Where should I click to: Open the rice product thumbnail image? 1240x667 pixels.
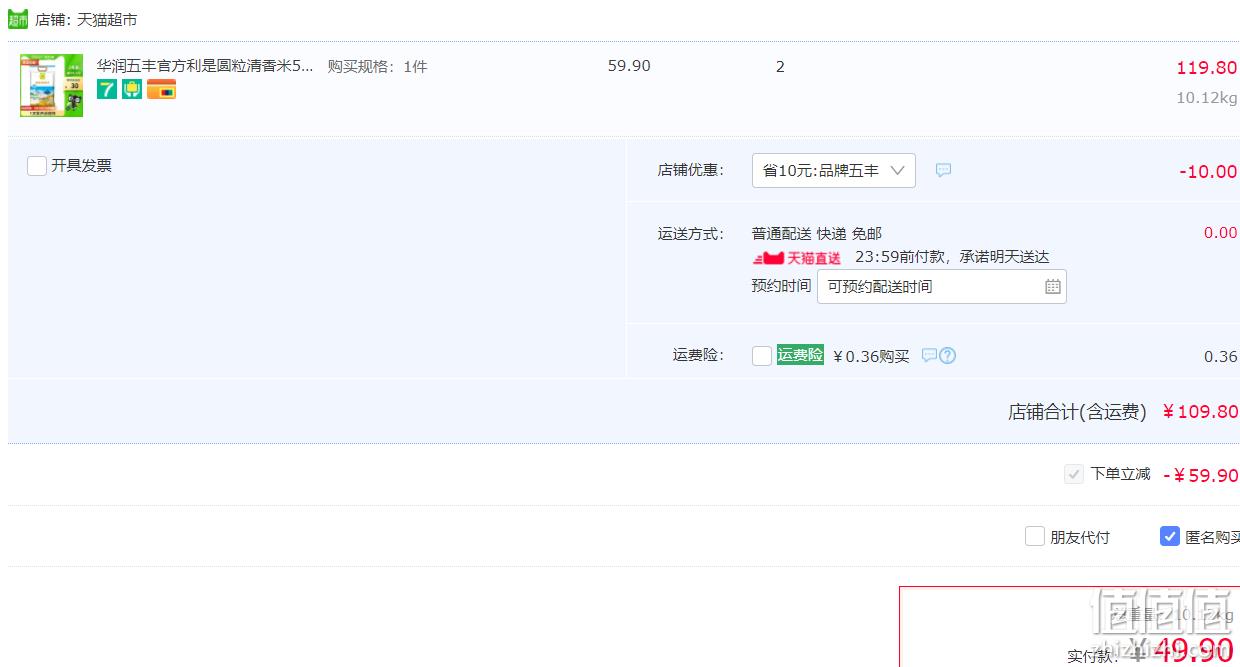point(52,85)
